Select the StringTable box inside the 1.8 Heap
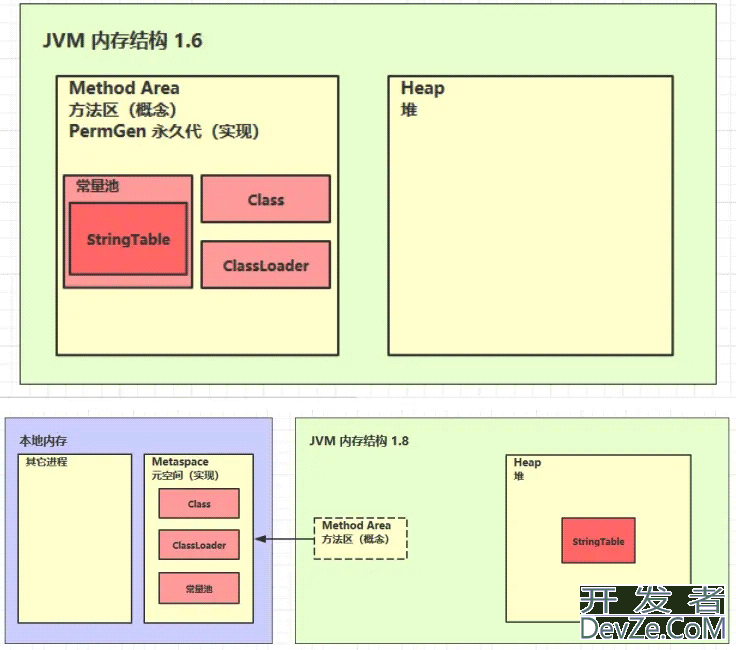The image size is (736, 650). 598,541
